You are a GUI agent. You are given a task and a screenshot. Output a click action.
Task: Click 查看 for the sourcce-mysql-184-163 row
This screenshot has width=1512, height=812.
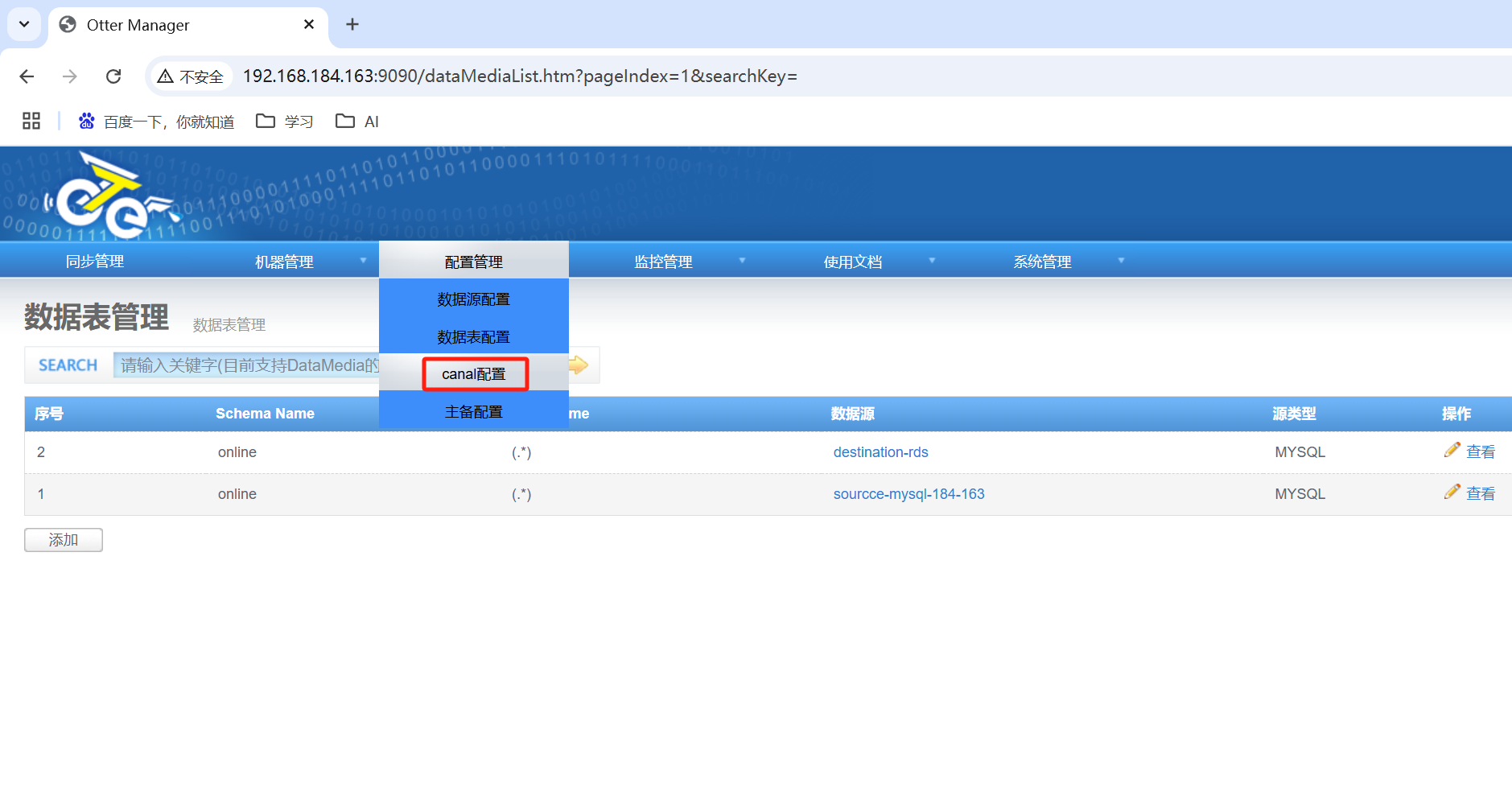click(x=1481, y=494)
